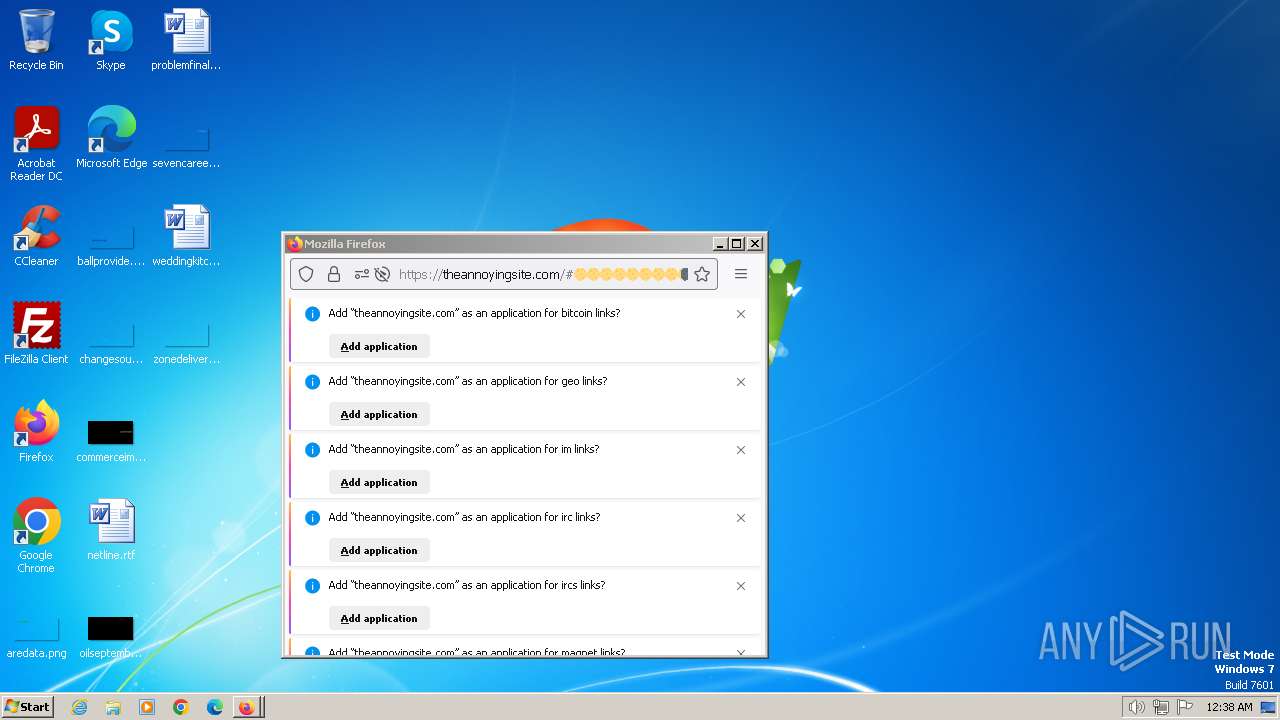Add application for ircs links
1280x720 pixels.
coord(379,618)
